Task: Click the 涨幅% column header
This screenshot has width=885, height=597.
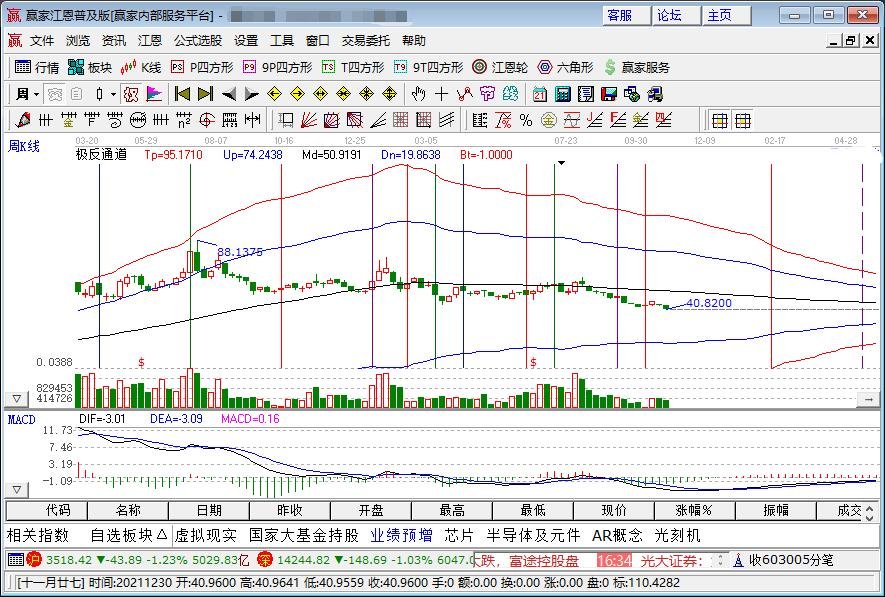Action: point(694,511)
